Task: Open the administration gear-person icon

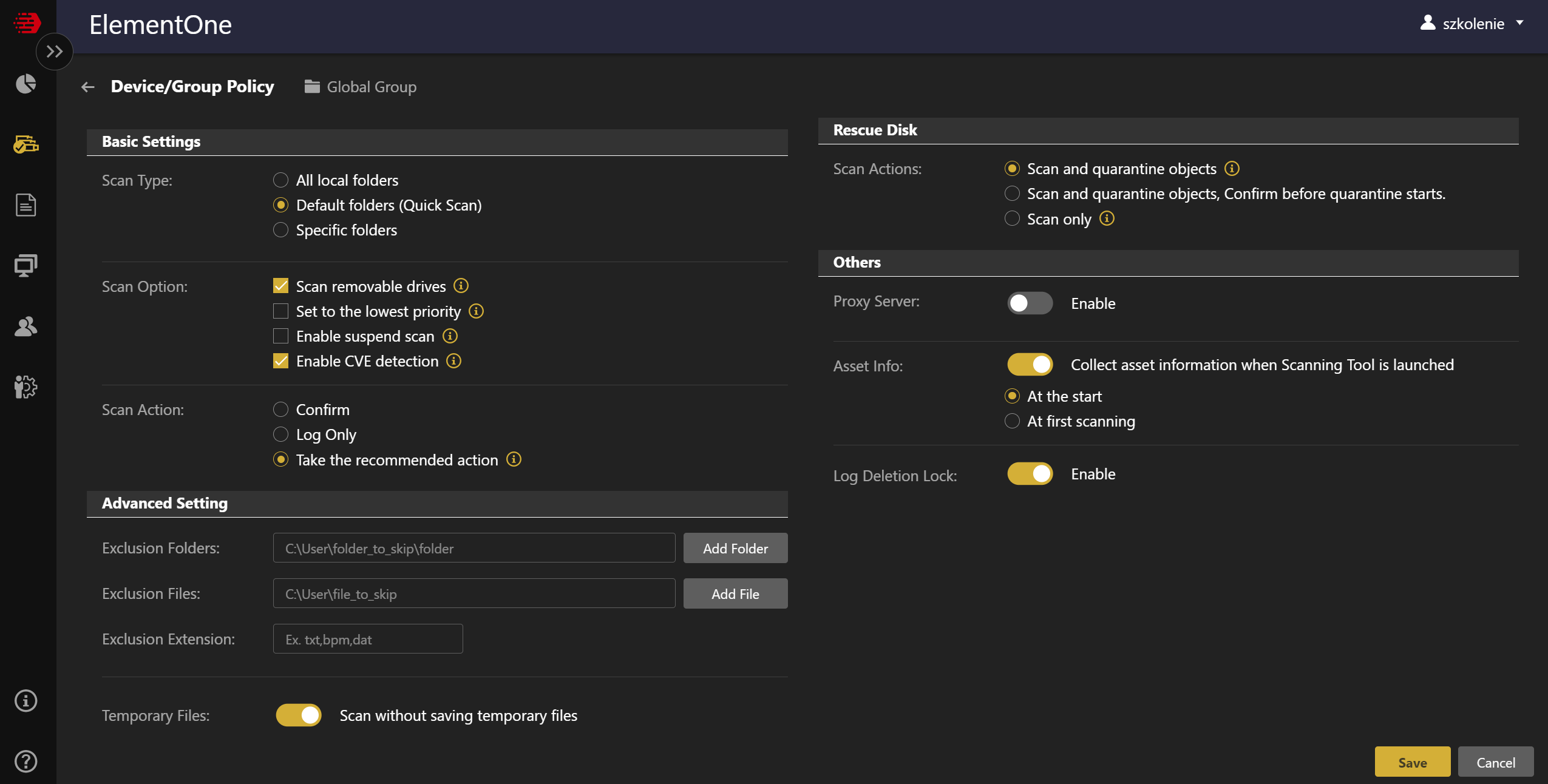Action: tap(25, 387)
